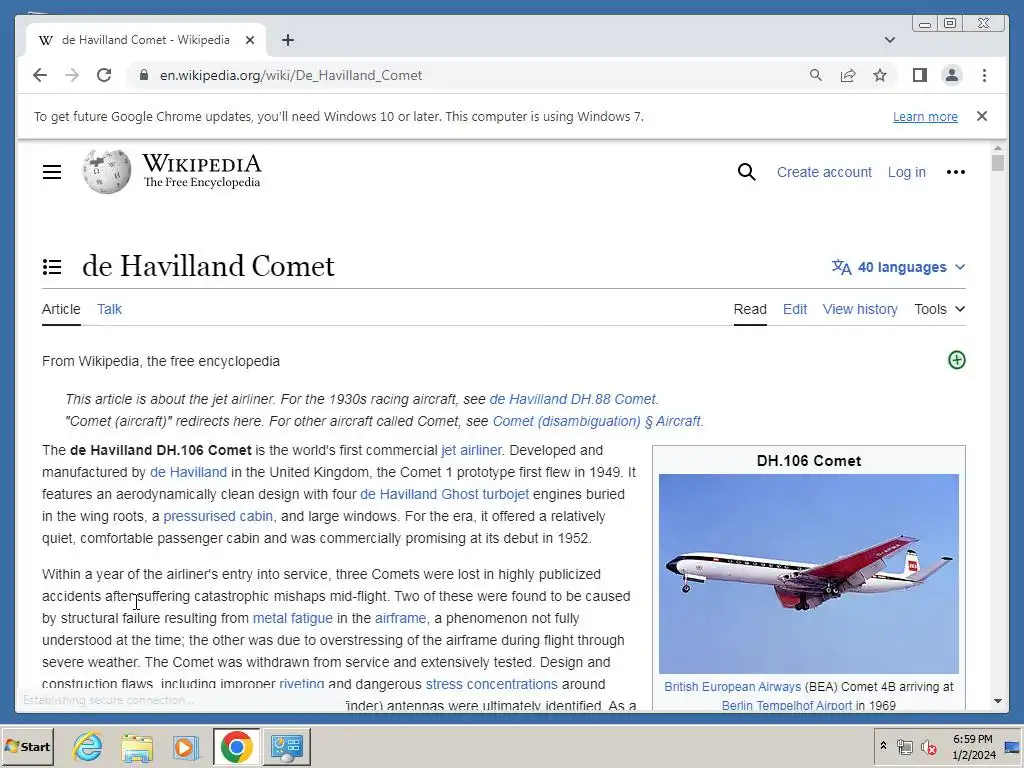Click the page vertical scrollbar thumb
This screenshot has width=1024, height=768.
point(997,162)
